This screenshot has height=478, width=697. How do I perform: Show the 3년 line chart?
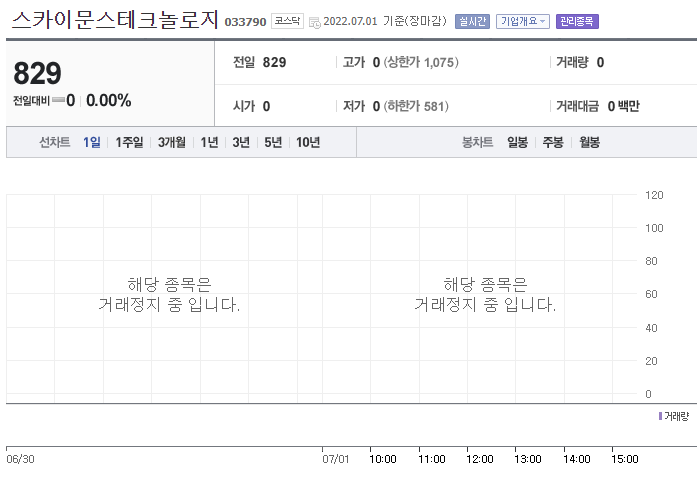click(241, 142)
